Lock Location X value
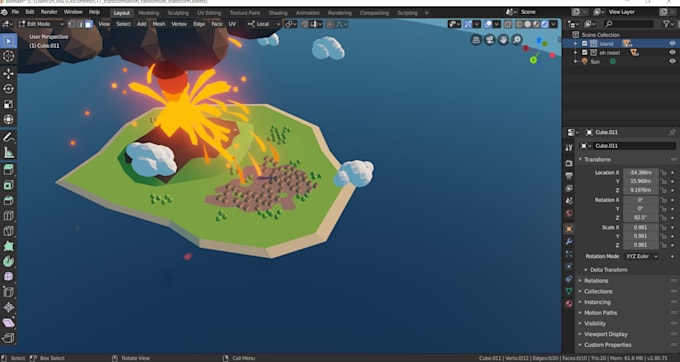This screenshot has width=680, height=362. coord(663,173)
